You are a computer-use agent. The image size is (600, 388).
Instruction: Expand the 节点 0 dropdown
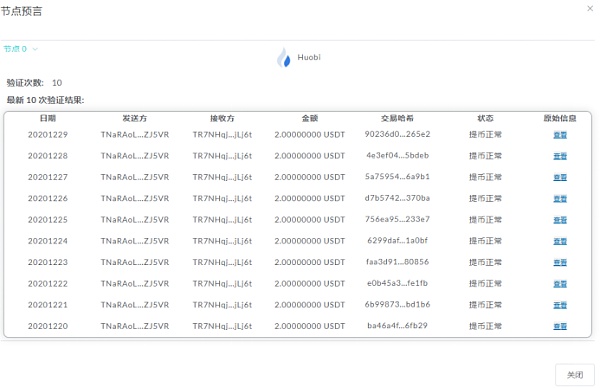point(21,49)
